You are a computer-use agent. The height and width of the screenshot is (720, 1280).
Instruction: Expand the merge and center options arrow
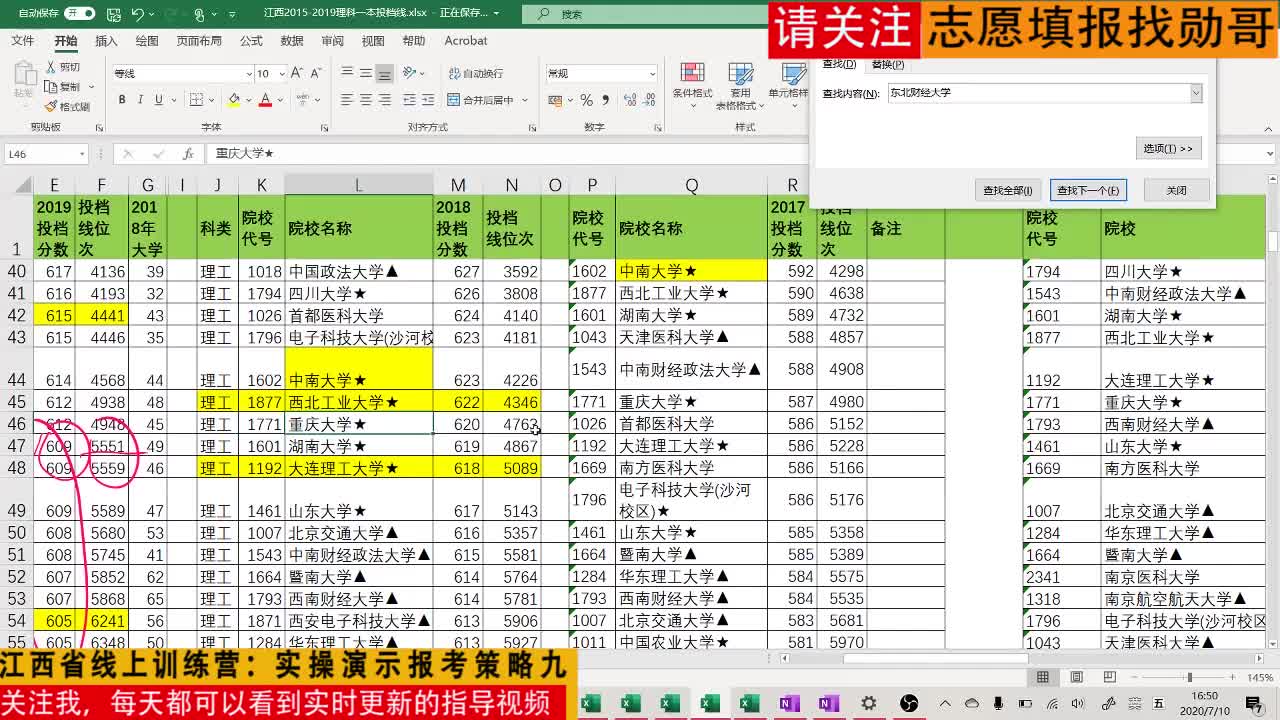point(523,100)
